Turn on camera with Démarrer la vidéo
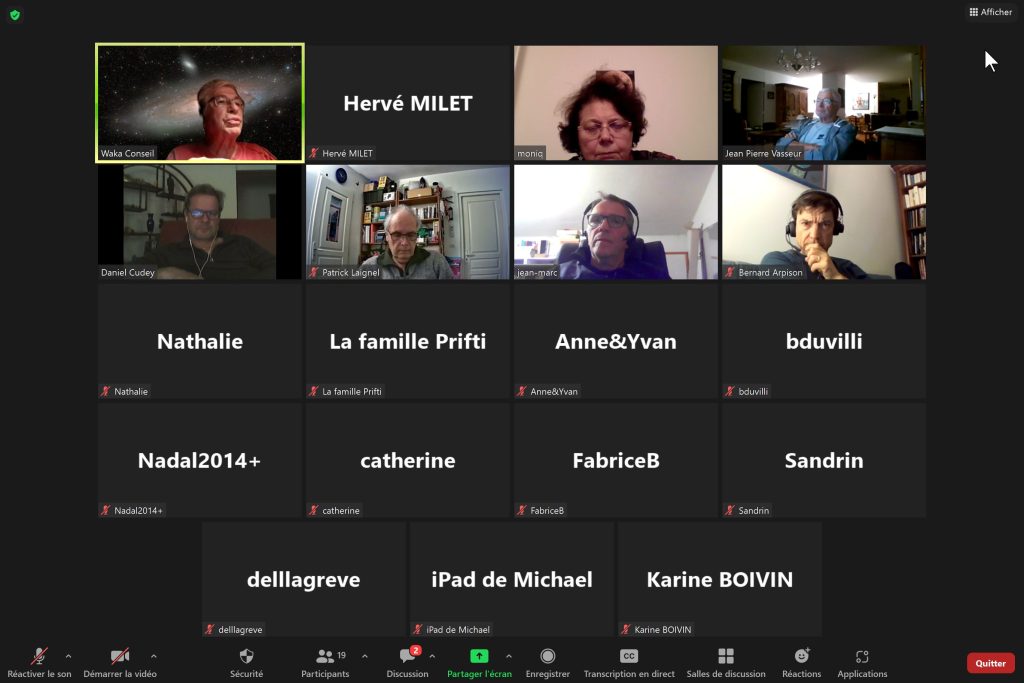This screenshot has height=683, width=1024. pyautogui.click(x=120, y=663)
